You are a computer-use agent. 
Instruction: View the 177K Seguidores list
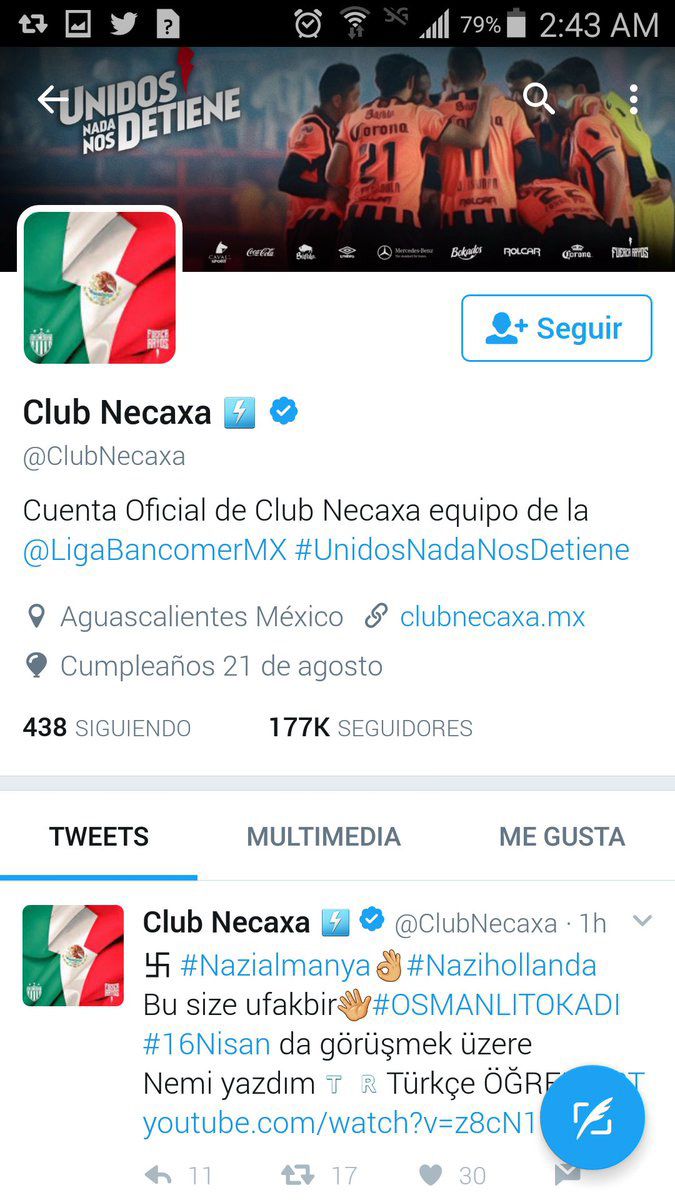(370, 728)
